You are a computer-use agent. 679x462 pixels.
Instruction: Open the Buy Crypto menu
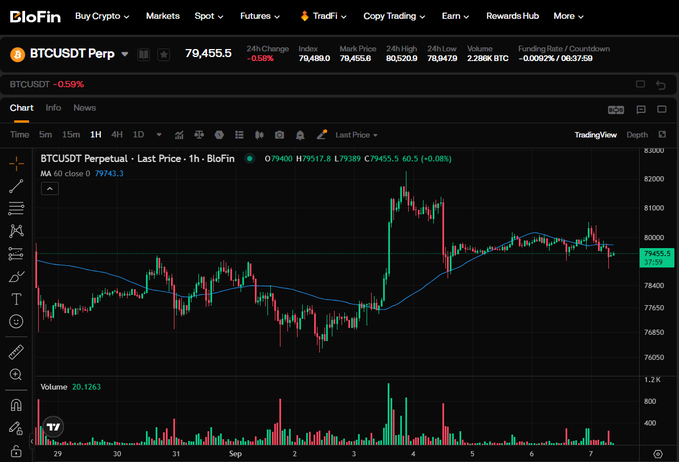pyautogui.click(x=102, y=16)
